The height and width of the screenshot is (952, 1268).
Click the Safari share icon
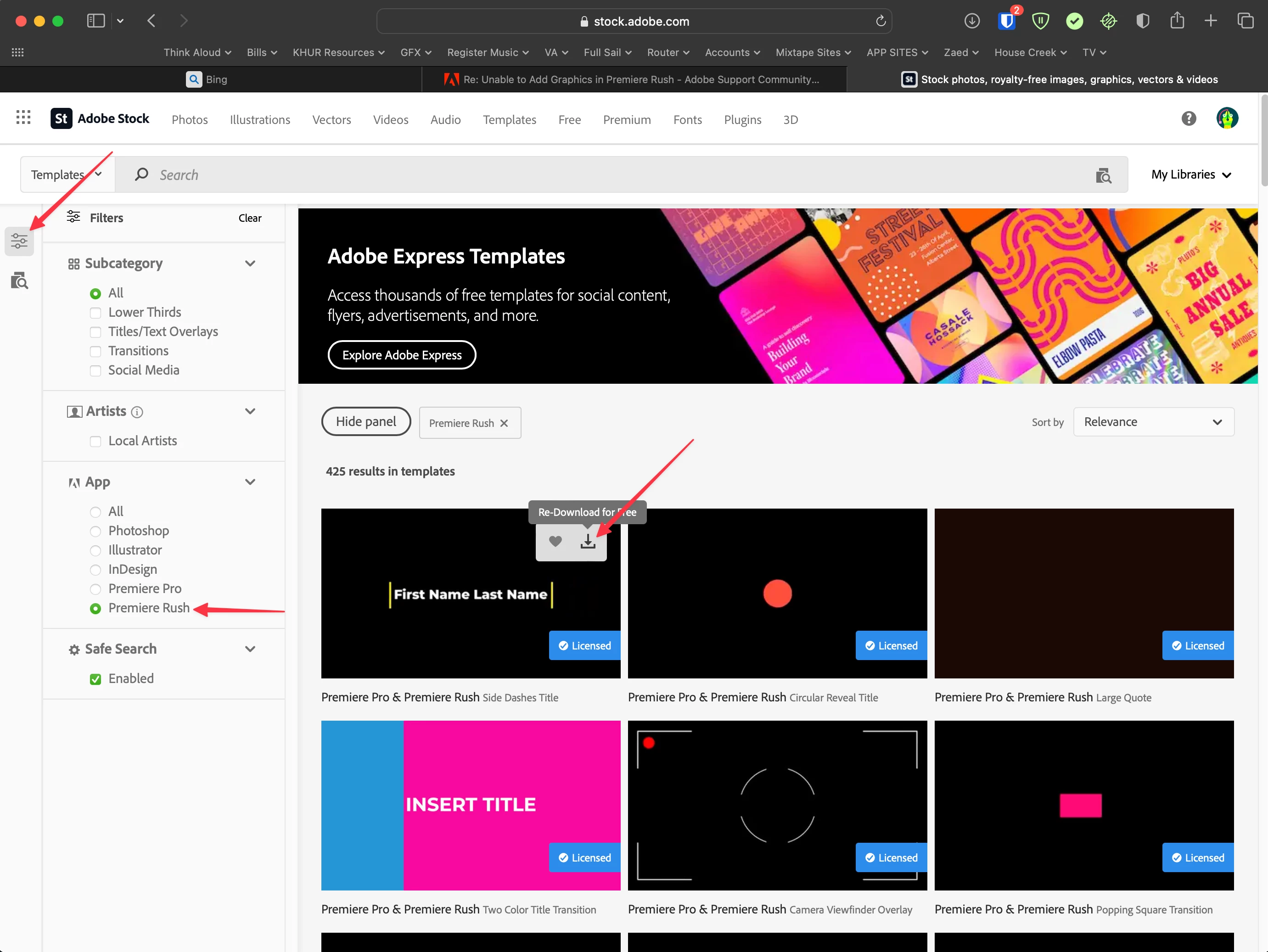(1177, 21)
